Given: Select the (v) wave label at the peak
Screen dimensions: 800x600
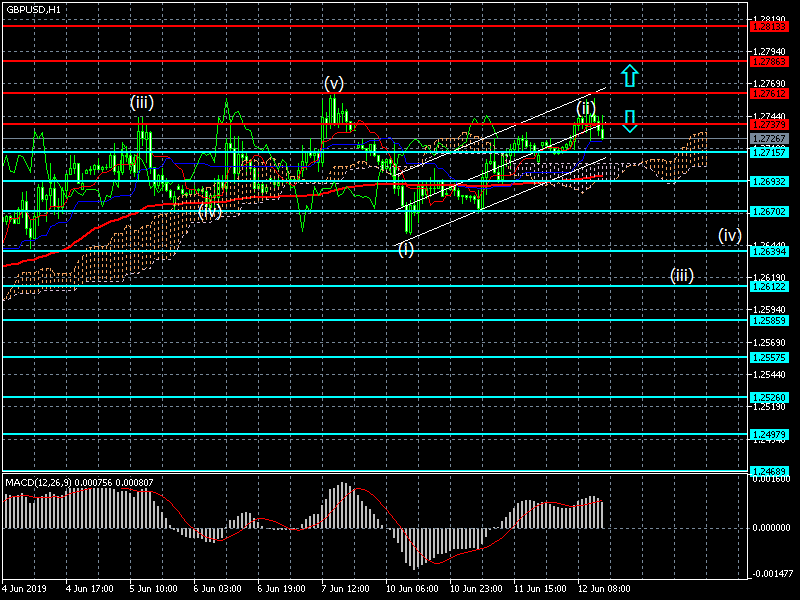Looking at the screenshot, I should [334, 82].
